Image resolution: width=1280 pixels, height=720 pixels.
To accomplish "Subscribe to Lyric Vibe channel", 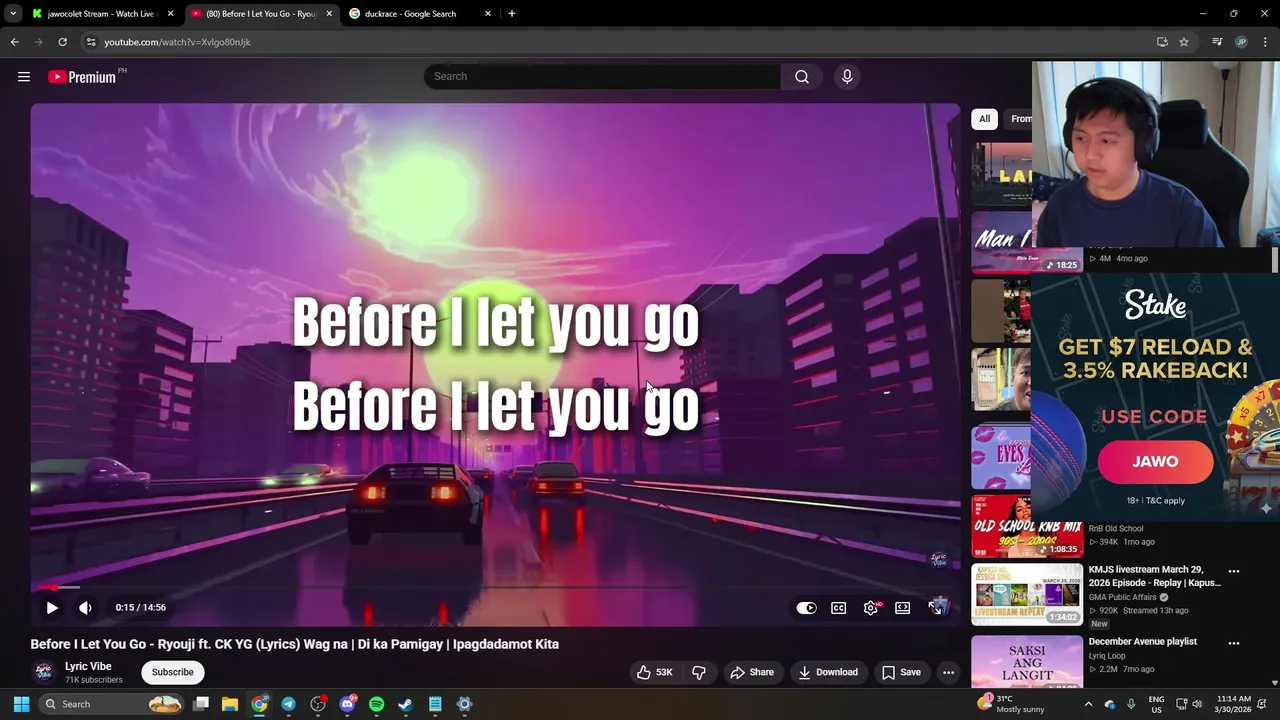I will pyautogui.click(x=173, y=672).
